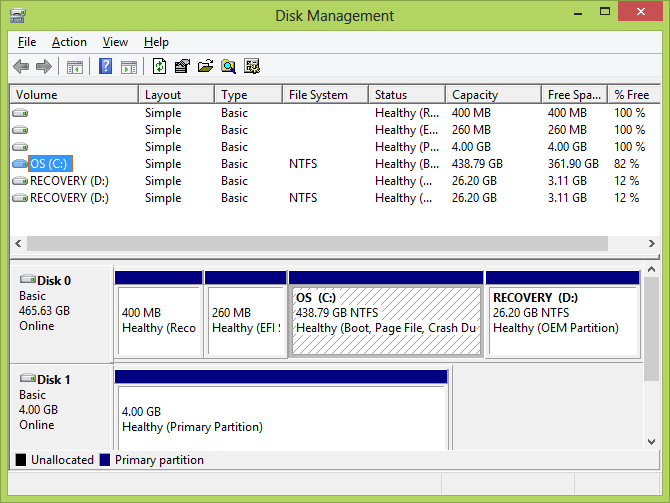Select the RECOVERY (D:) partition block in Disk 0

[x=562, y=320]
